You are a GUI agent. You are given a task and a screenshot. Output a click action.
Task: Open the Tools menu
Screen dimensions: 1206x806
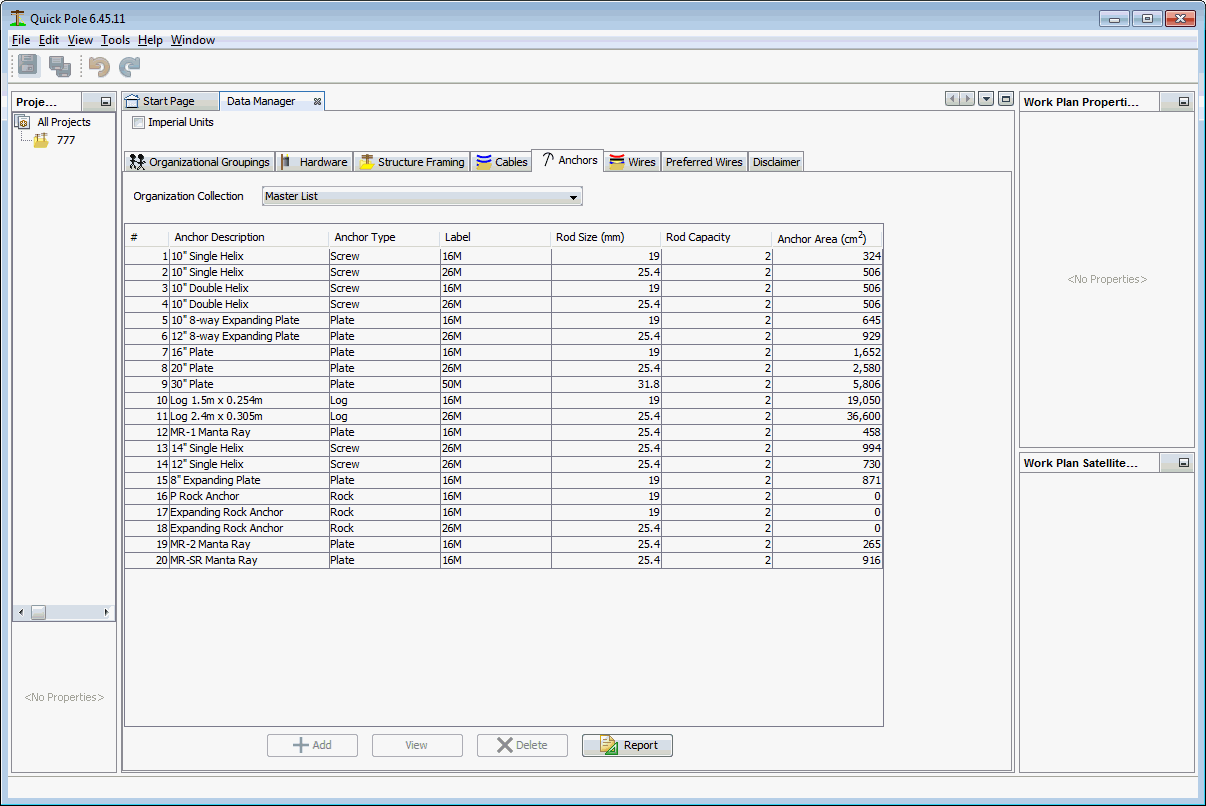click(115, 40)
